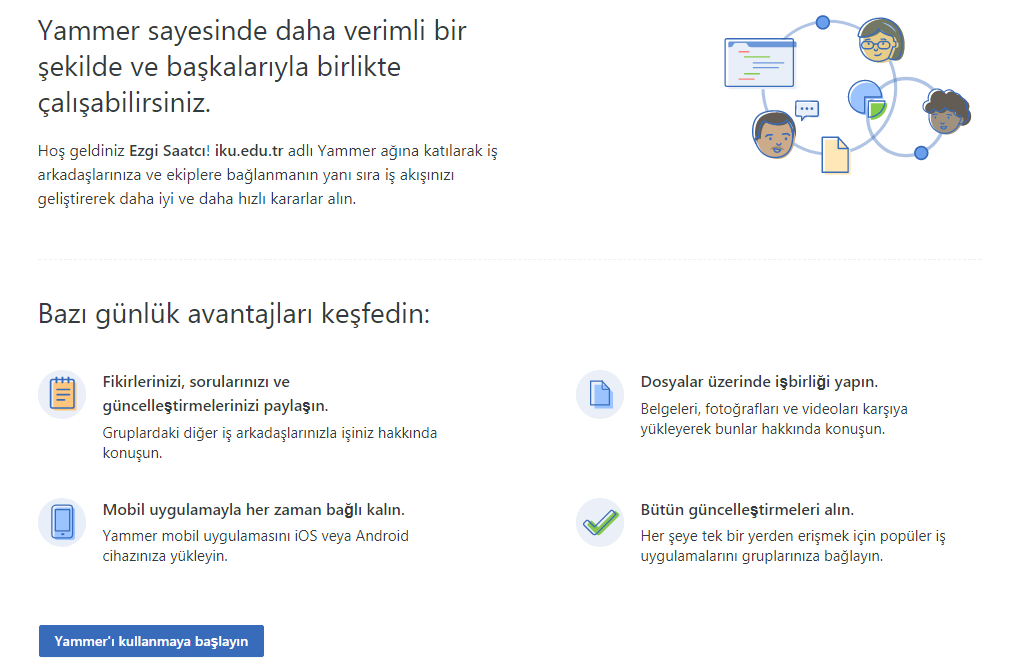Screen dimensions: 1033x668
Task: Click the text 'Belgeleri, fotoğrafları ve videoları karşıya'
Action: click(x=774, y=409)
